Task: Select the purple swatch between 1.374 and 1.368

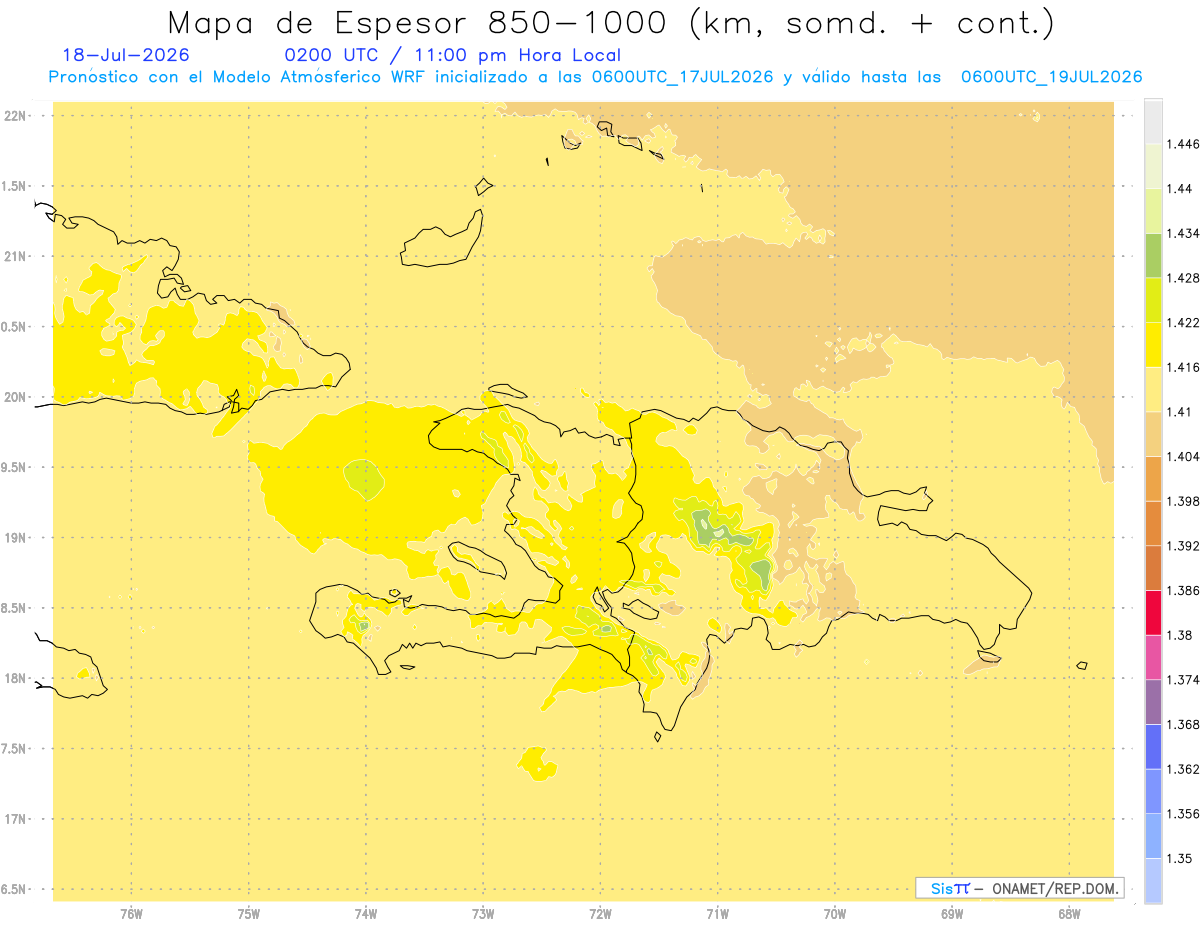Action: 1153,702
